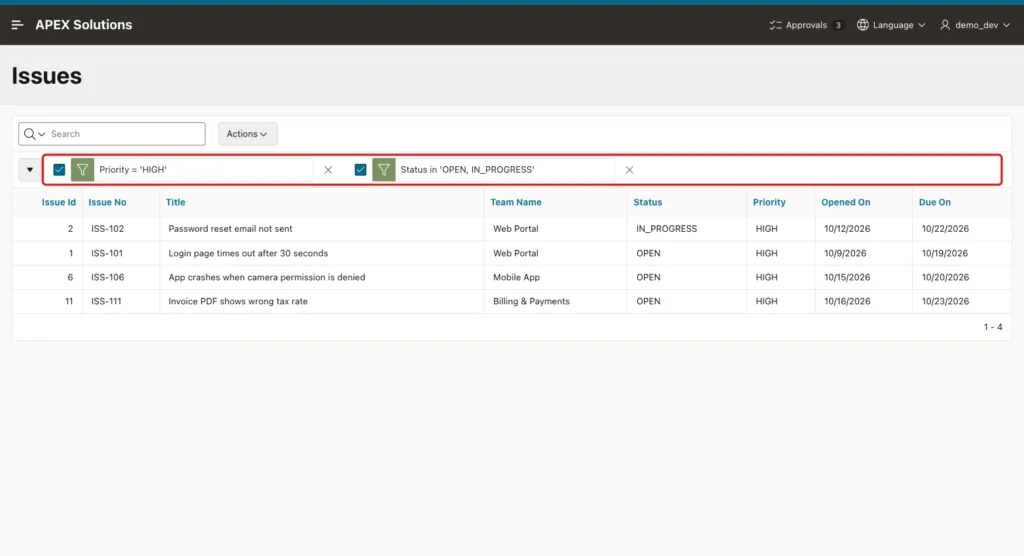Click the IN_PROGRESS status cell
Image resolution: width=1024 pixels, height=556 pixels.
[x=667, y=229]
